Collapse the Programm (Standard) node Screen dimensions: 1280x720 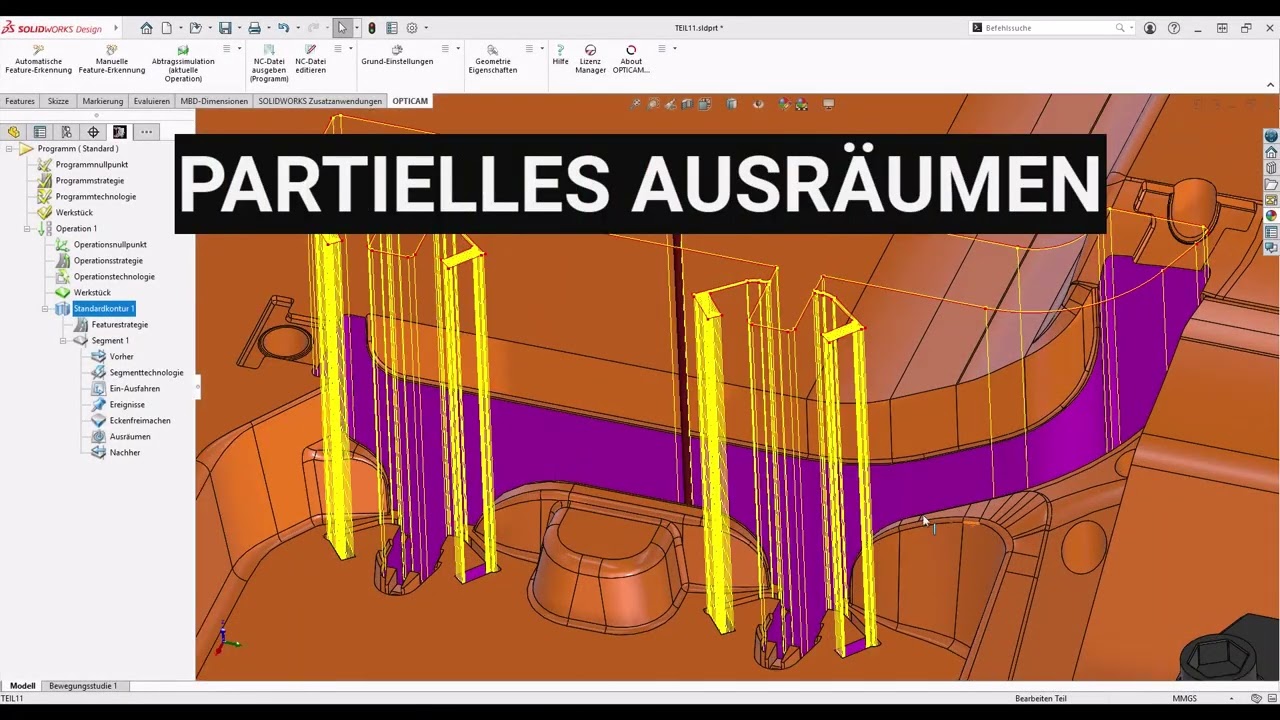point(10,149)
